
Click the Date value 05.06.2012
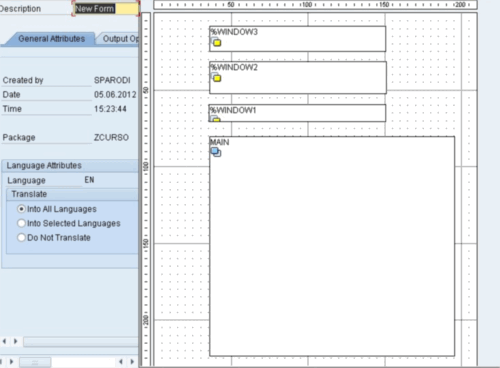[x=115, y=95]
